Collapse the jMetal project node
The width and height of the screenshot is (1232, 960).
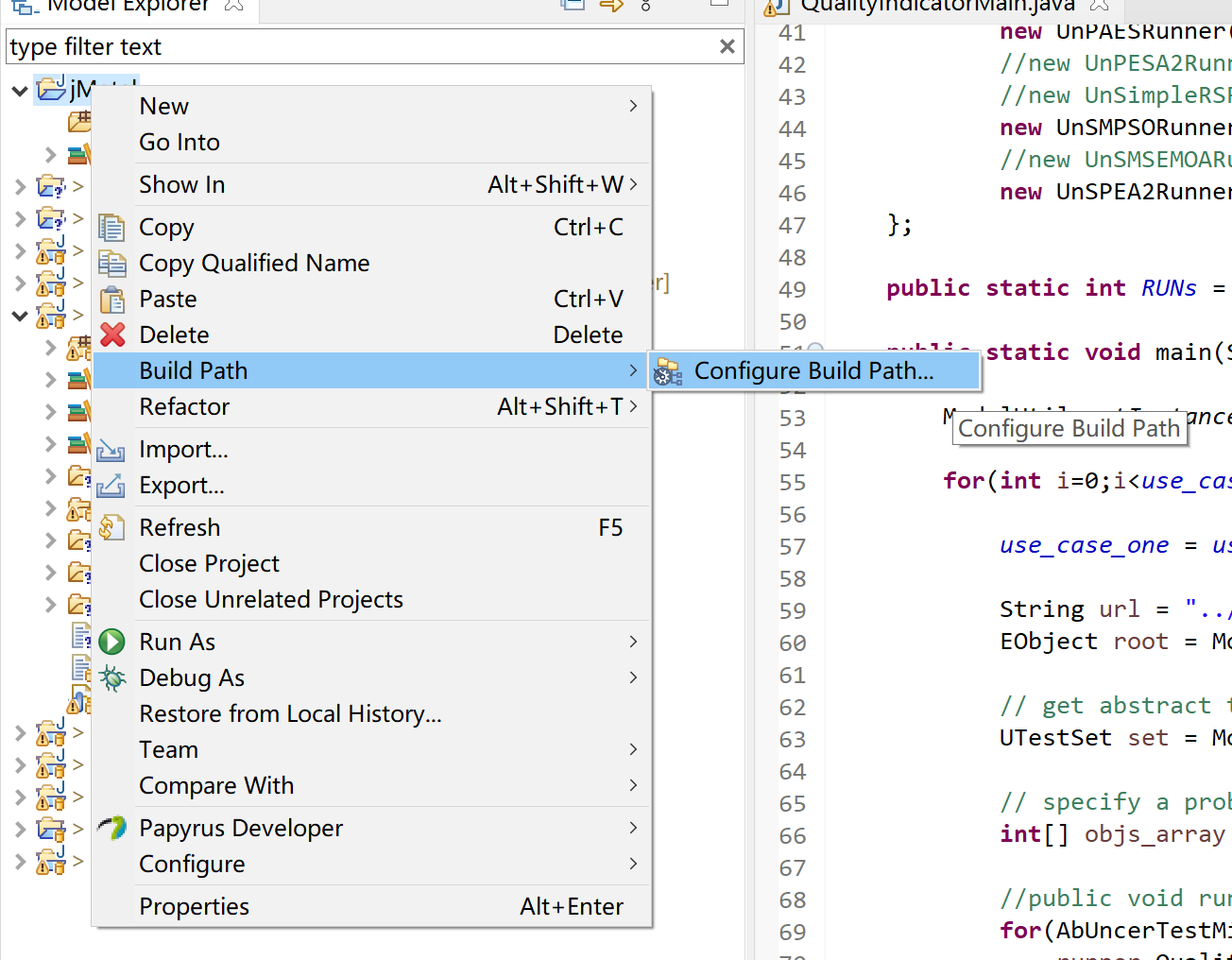click(19, 90)
